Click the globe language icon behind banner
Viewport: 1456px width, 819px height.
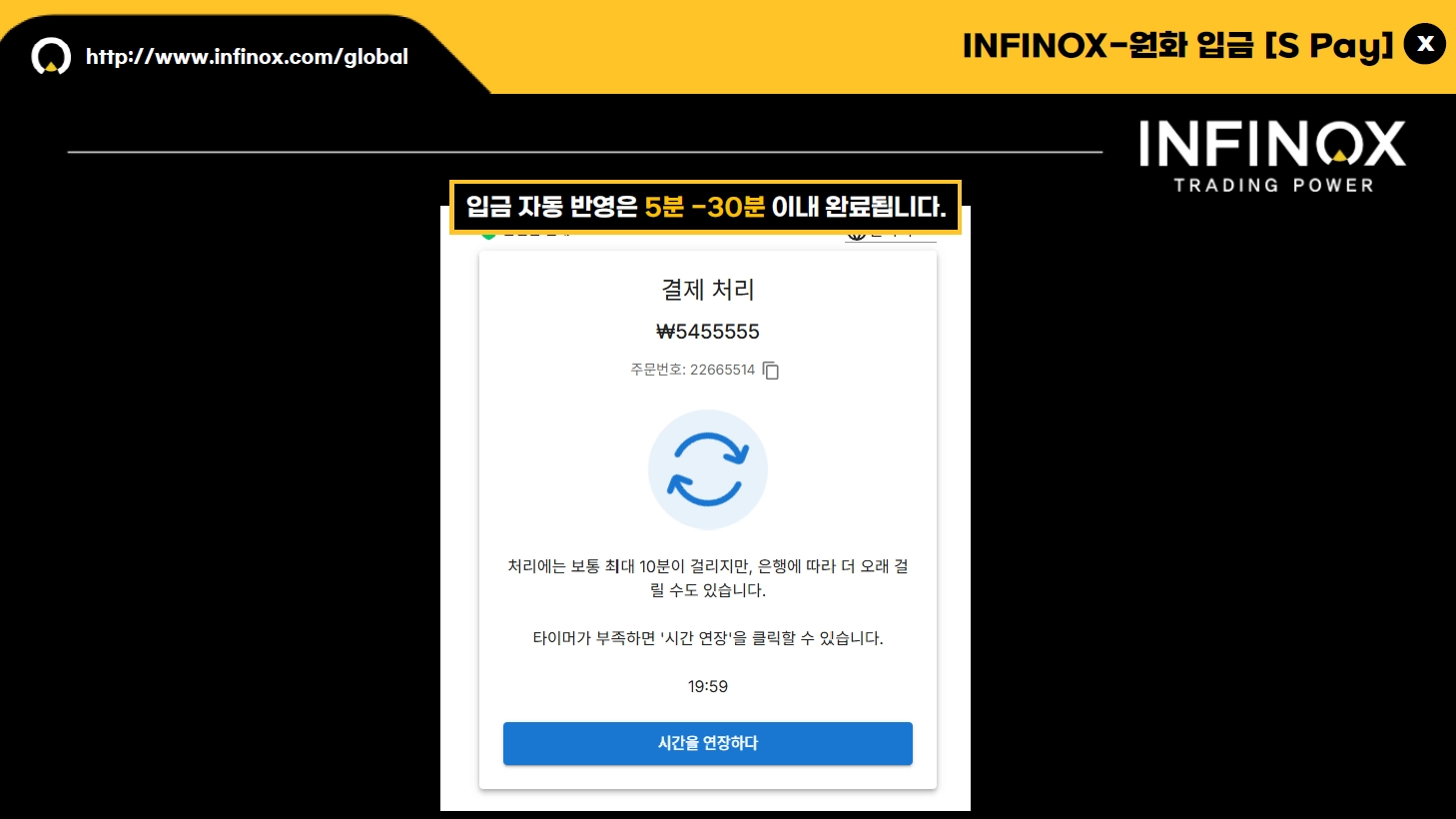pyautogui.click(x=856, y=236)
